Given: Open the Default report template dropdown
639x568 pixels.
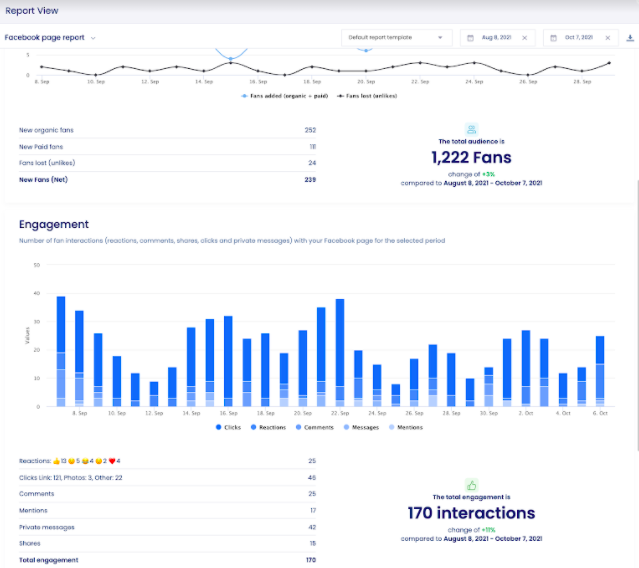Looking at the screenshot, I should coord(395,38).
